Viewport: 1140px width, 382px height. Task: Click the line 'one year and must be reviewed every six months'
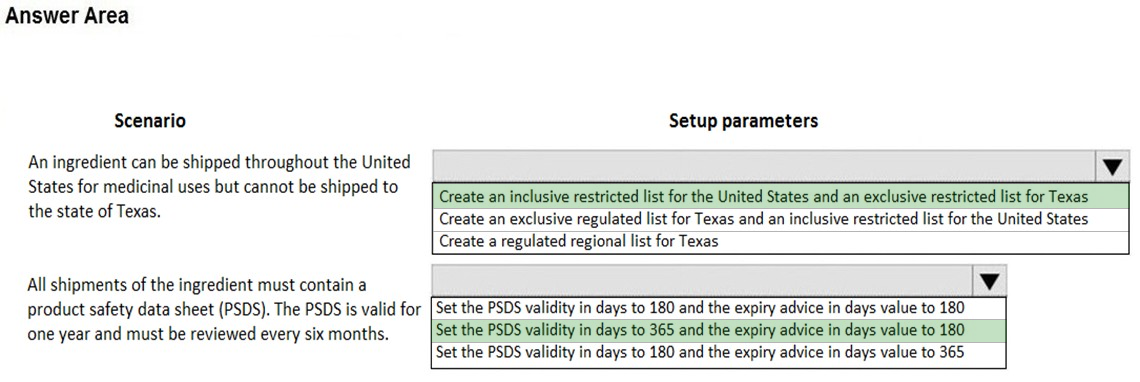click(x=211, y=335)
